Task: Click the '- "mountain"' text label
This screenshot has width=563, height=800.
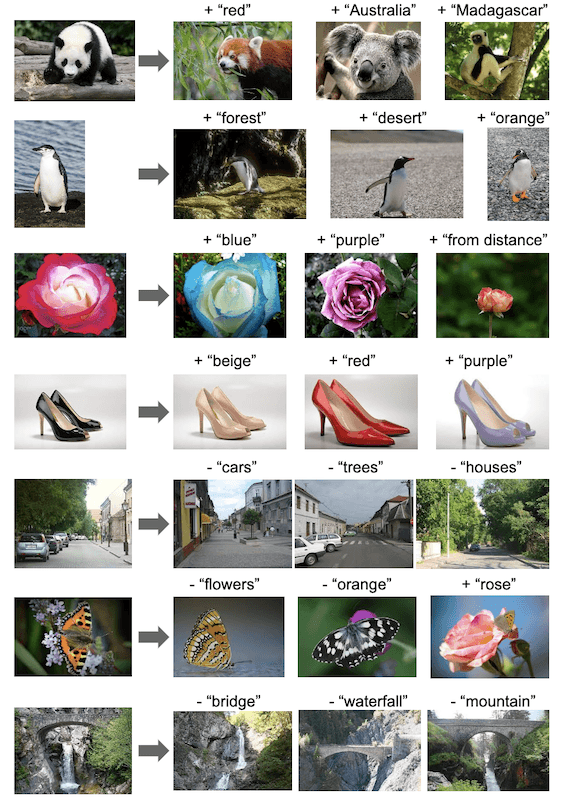Action: pyautogui.click(x=493, y=701)
